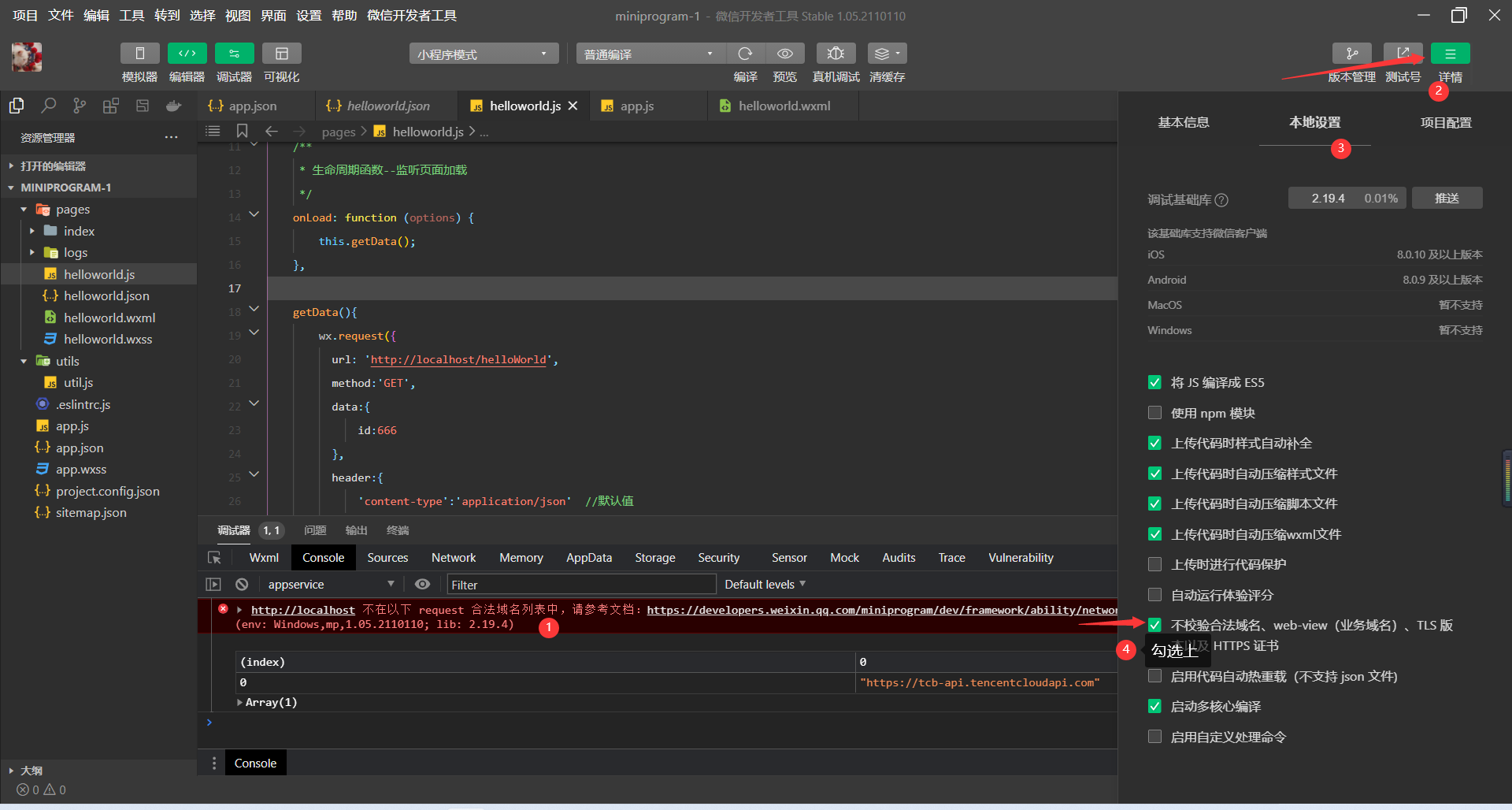Toggle the debugger (调试器) panel button
The width and height of the screenshot is (1512, 810).
coord(235,54)
